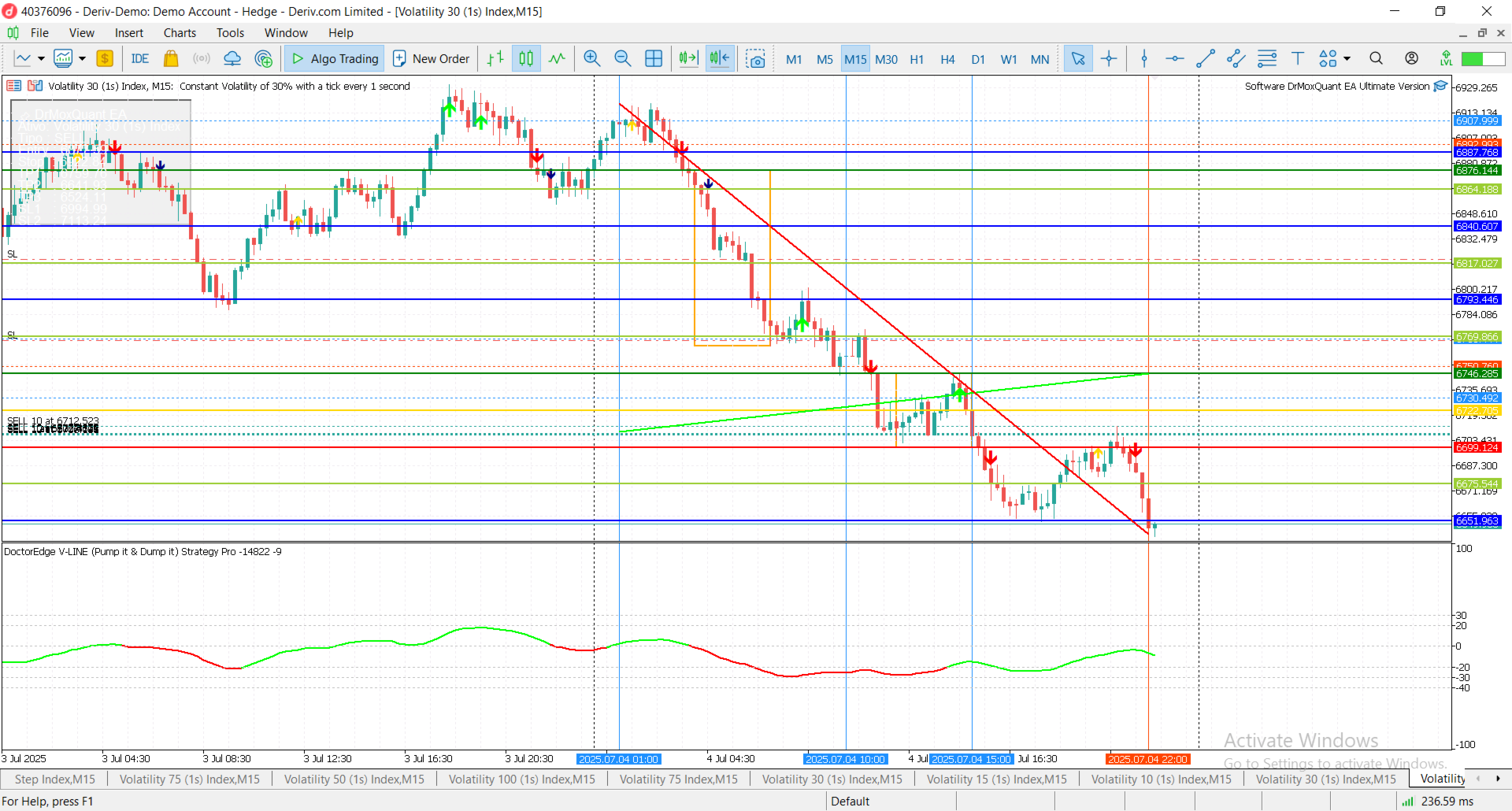Click the 6699.124 red price label

(x=1477, y=447)
